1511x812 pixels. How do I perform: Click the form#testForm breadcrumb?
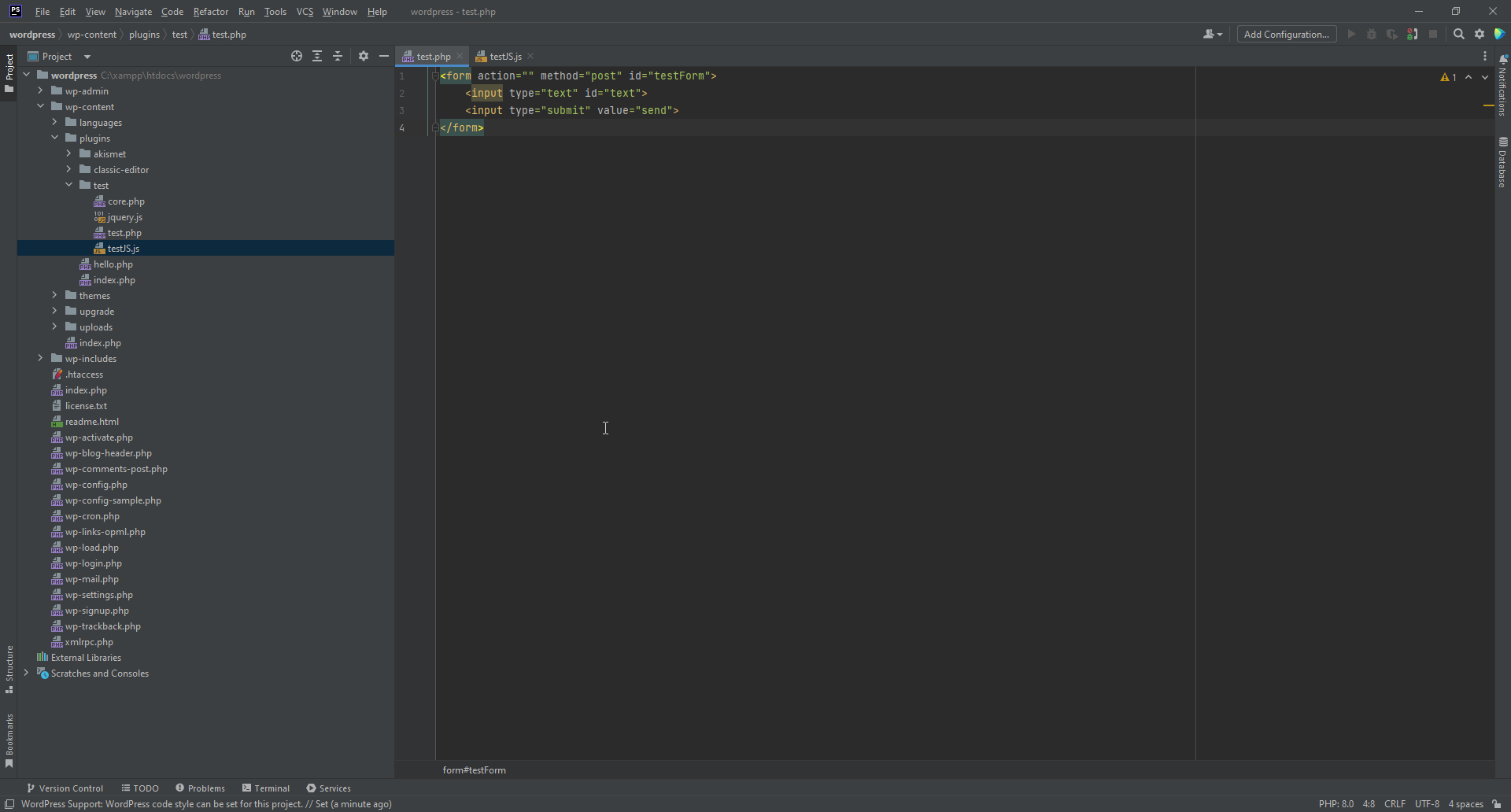[474, 770]
